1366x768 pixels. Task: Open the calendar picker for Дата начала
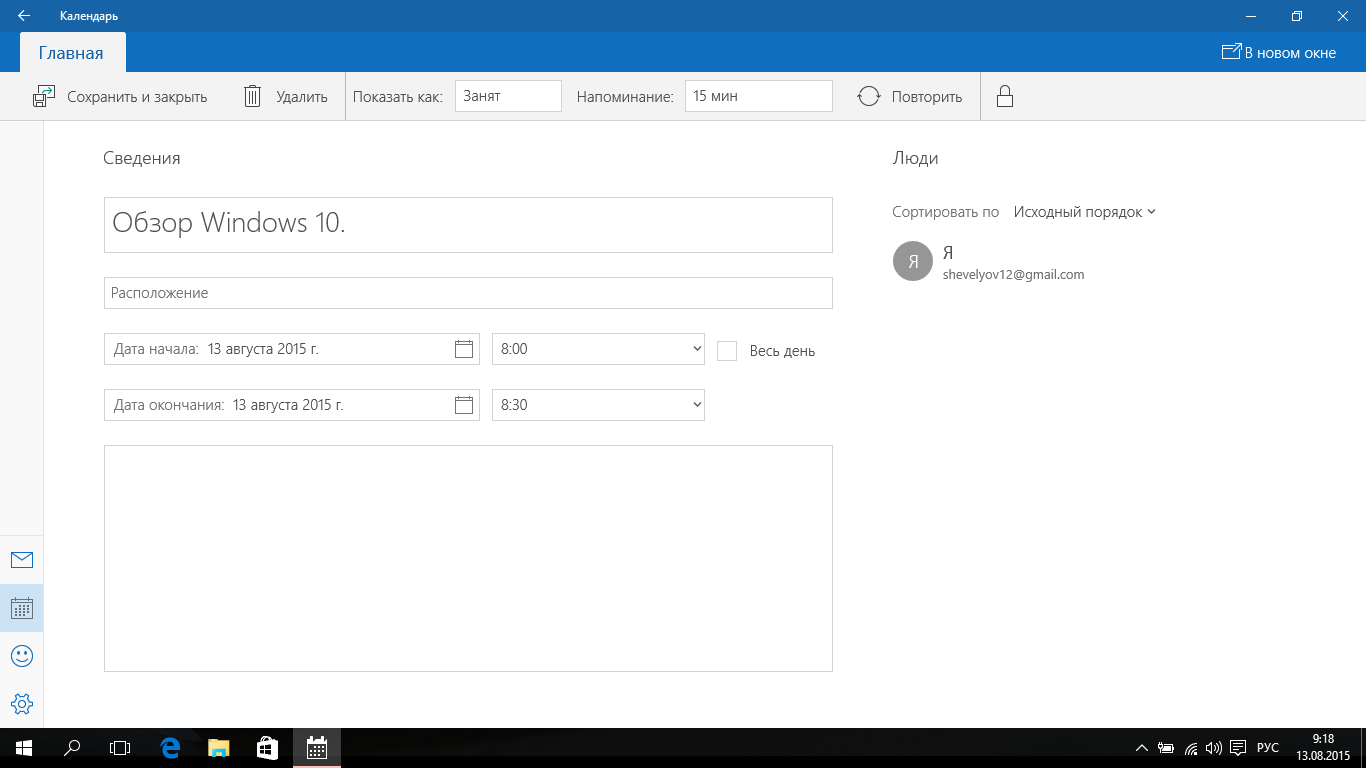point(463,349)
